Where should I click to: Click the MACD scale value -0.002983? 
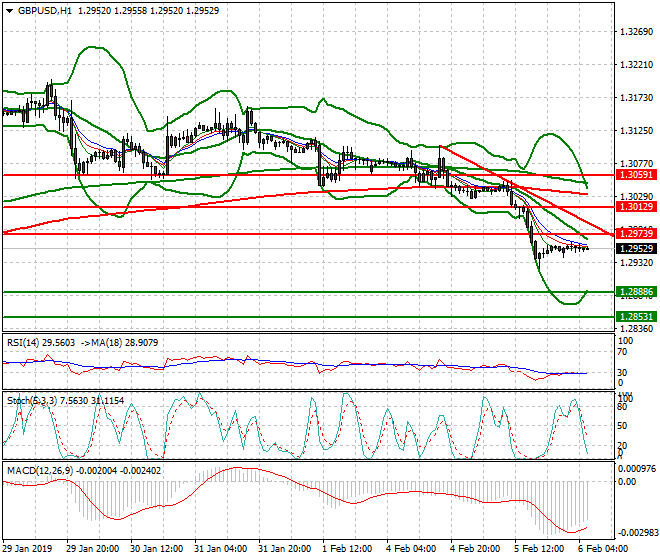[x=638, y=533]
